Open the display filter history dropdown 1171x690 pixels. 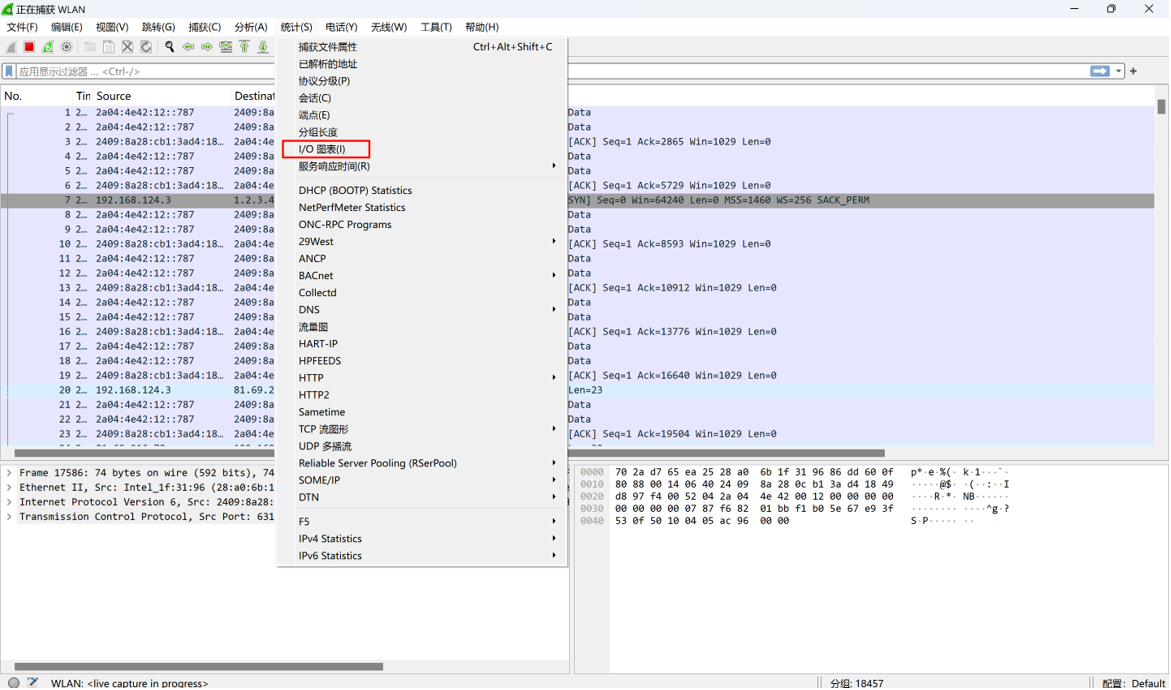(x=1119, y=71)
